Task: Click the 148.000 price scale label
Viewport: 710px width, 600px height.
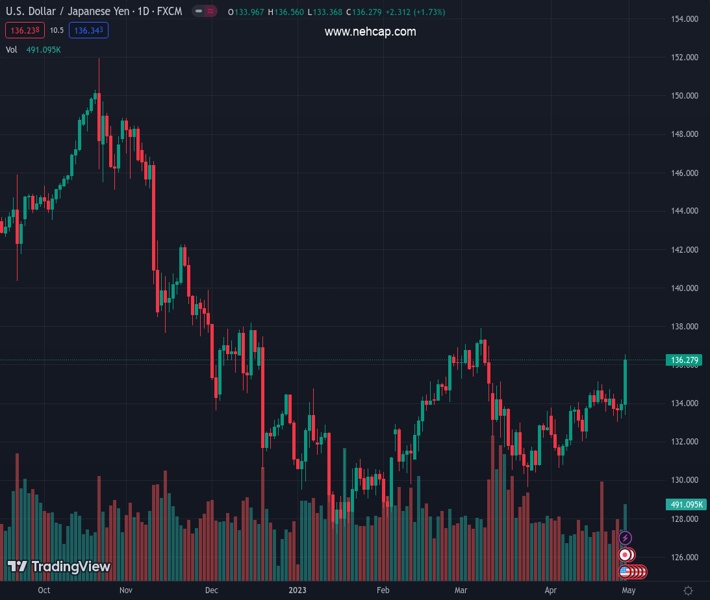Action: 685,134
